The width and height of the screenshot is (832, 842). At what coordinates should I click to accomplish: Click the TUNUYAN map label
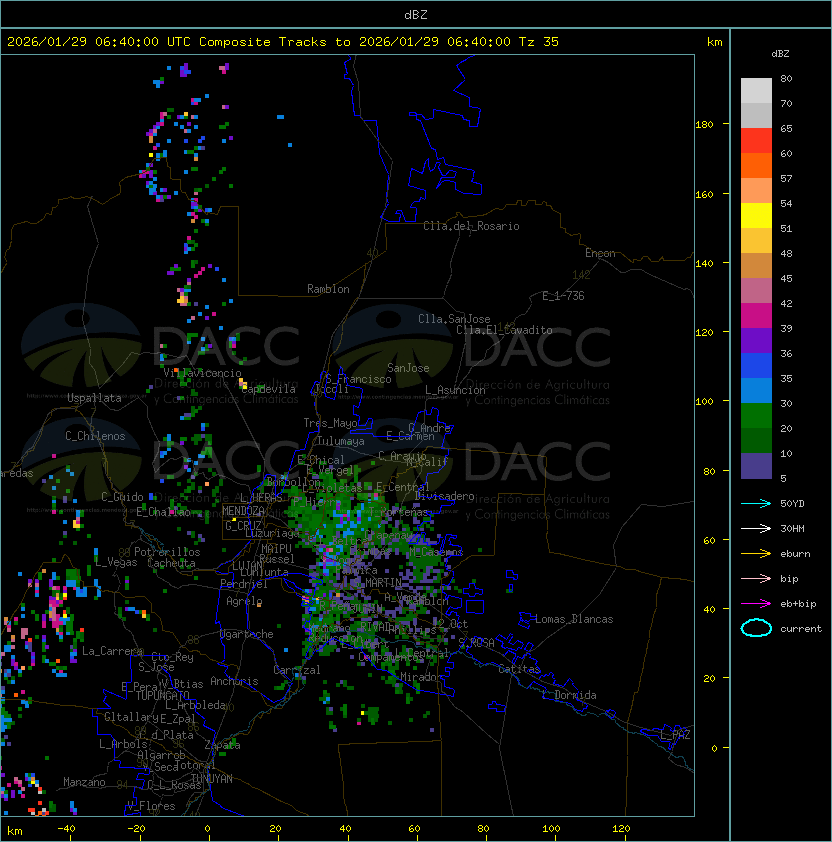coord(212,779)
